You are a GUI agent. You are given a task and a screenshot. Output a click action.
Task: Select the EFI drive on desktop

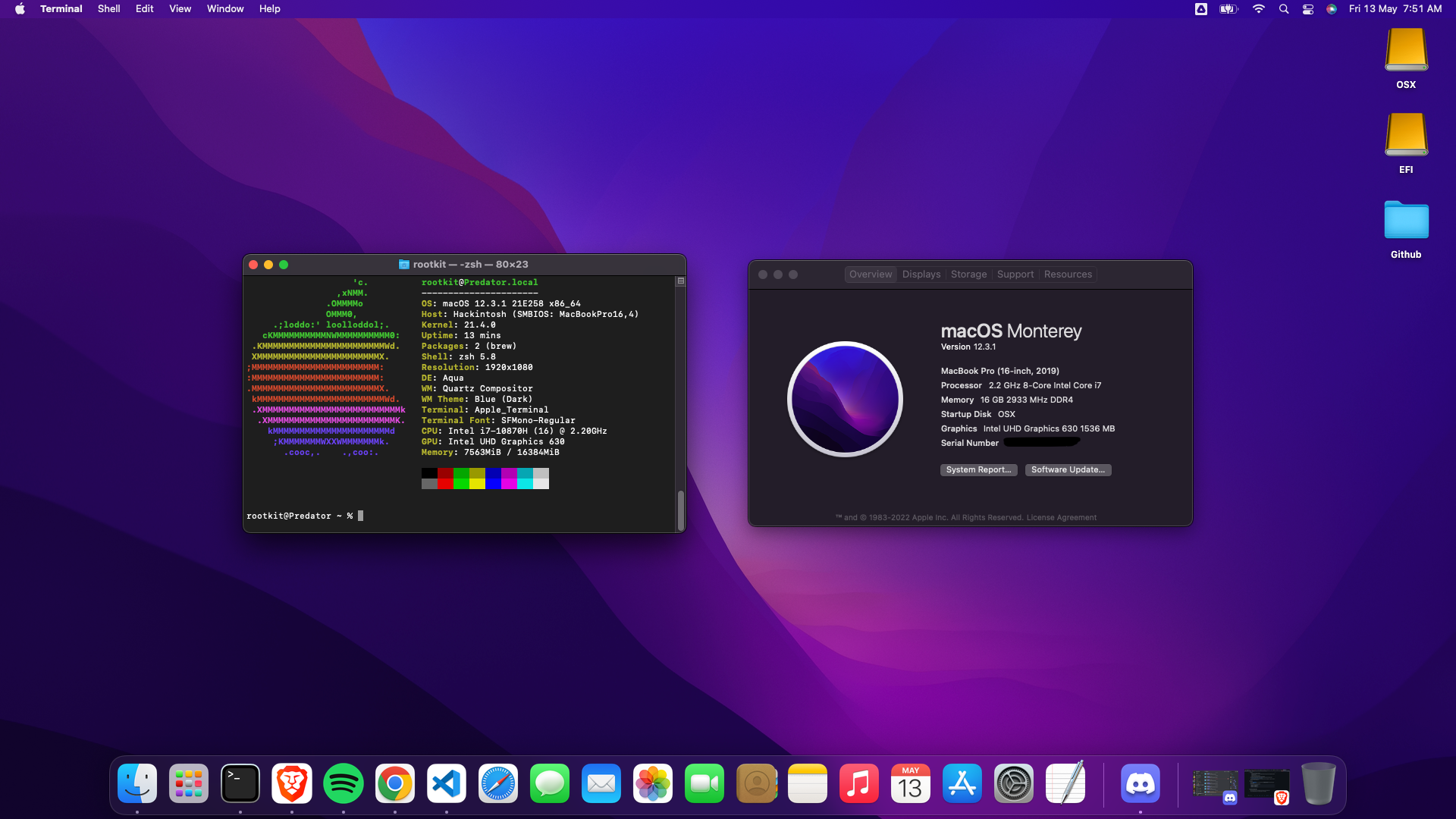tap(1406, 143)
